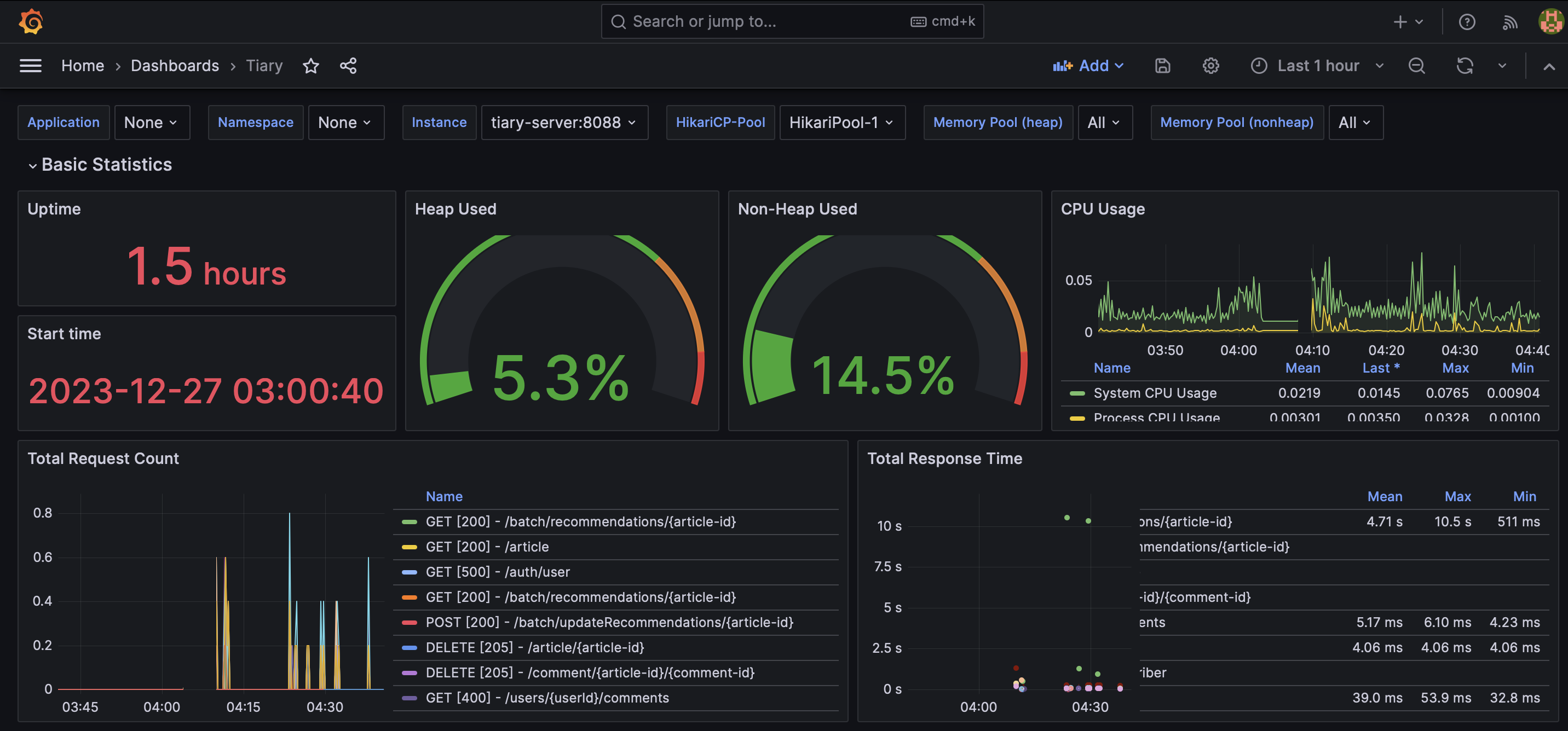Share the dashboard via share icon
1568x731 pixels.
click(348, 66)
